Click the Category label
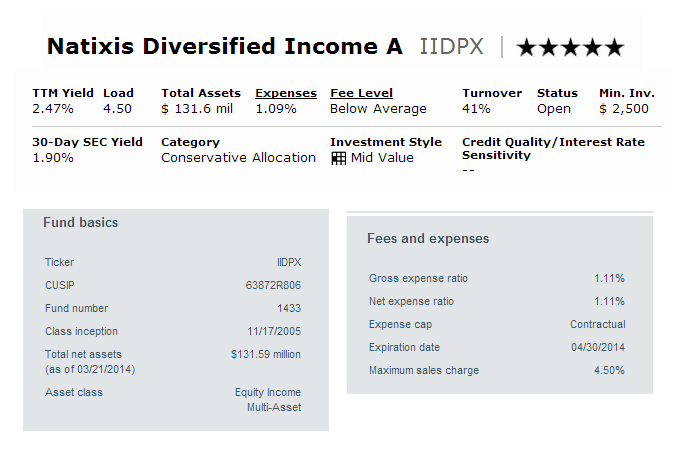The height and width of the screenshot is (461, 681). coord(190,143)
